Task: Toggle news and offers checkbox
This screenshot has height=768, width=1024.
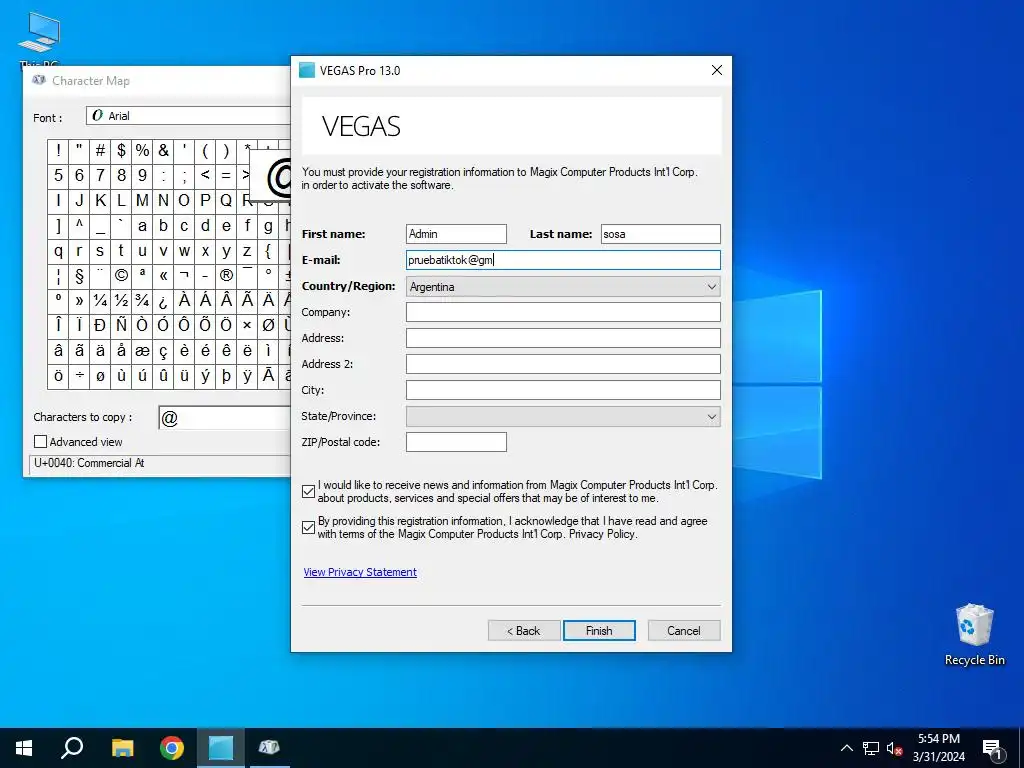Action: point(309,492)
